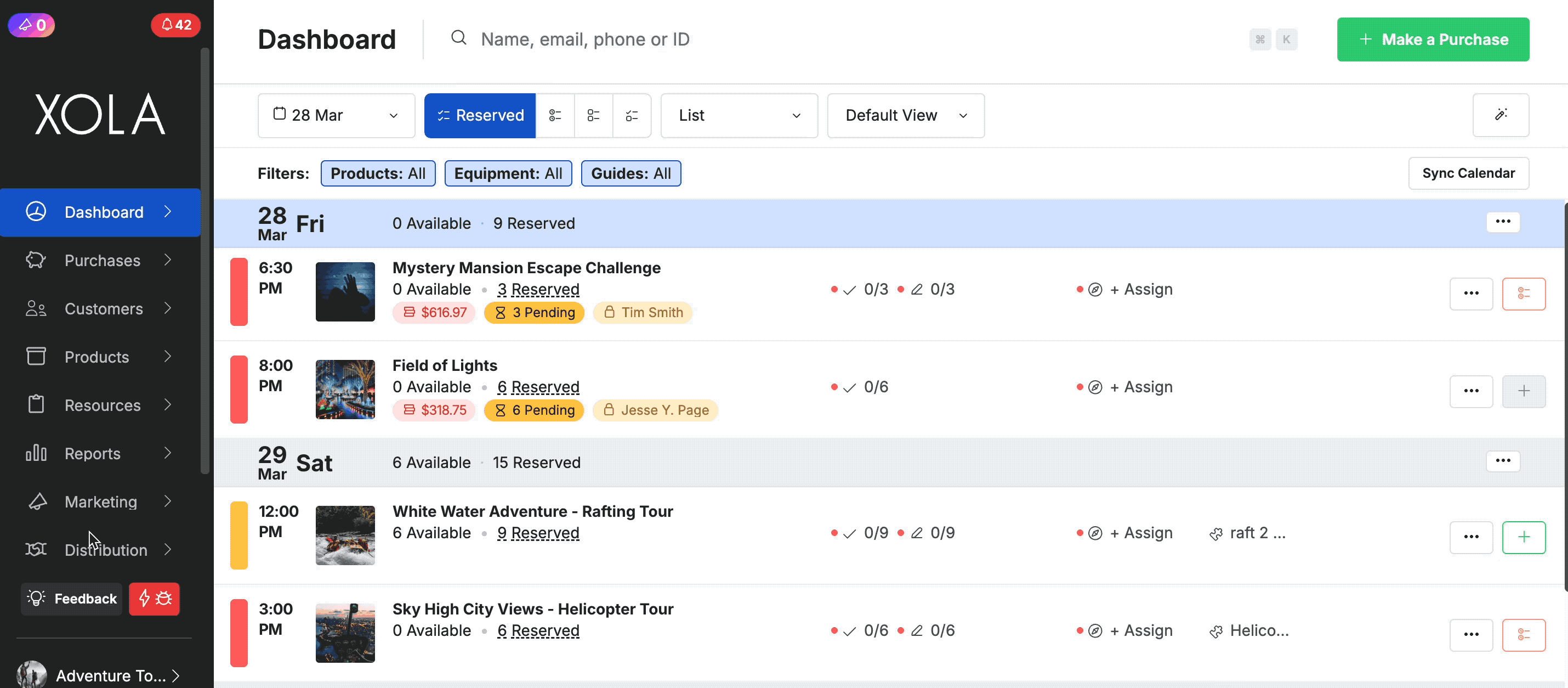Image resolution: width=1568 pixels, height=688 pixels.
Task: Assign a guide to Field of Lights
Action: 1141,387
